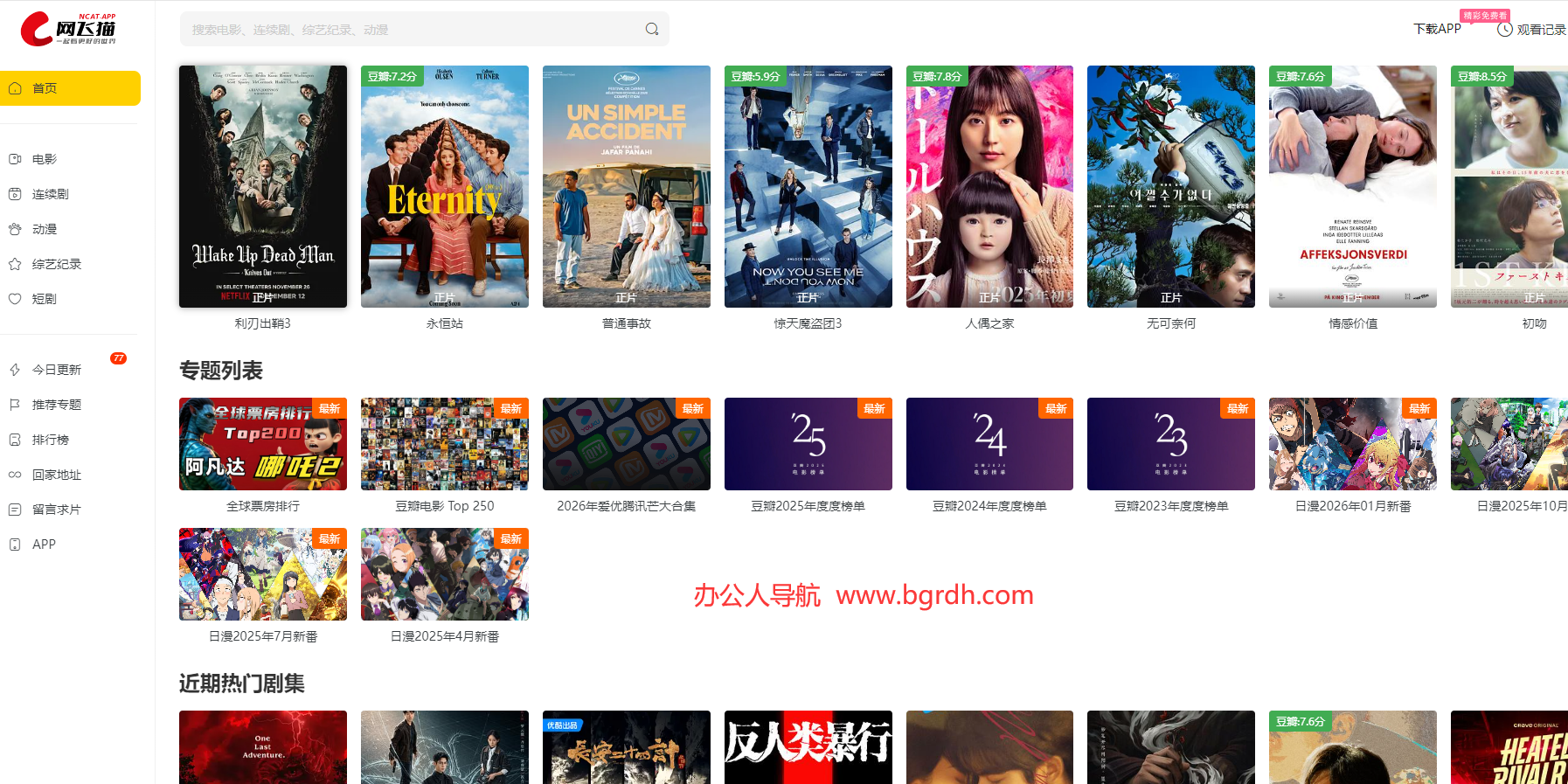
Task: Click the 留言求片 message icon
Action: tap(15, 510)
